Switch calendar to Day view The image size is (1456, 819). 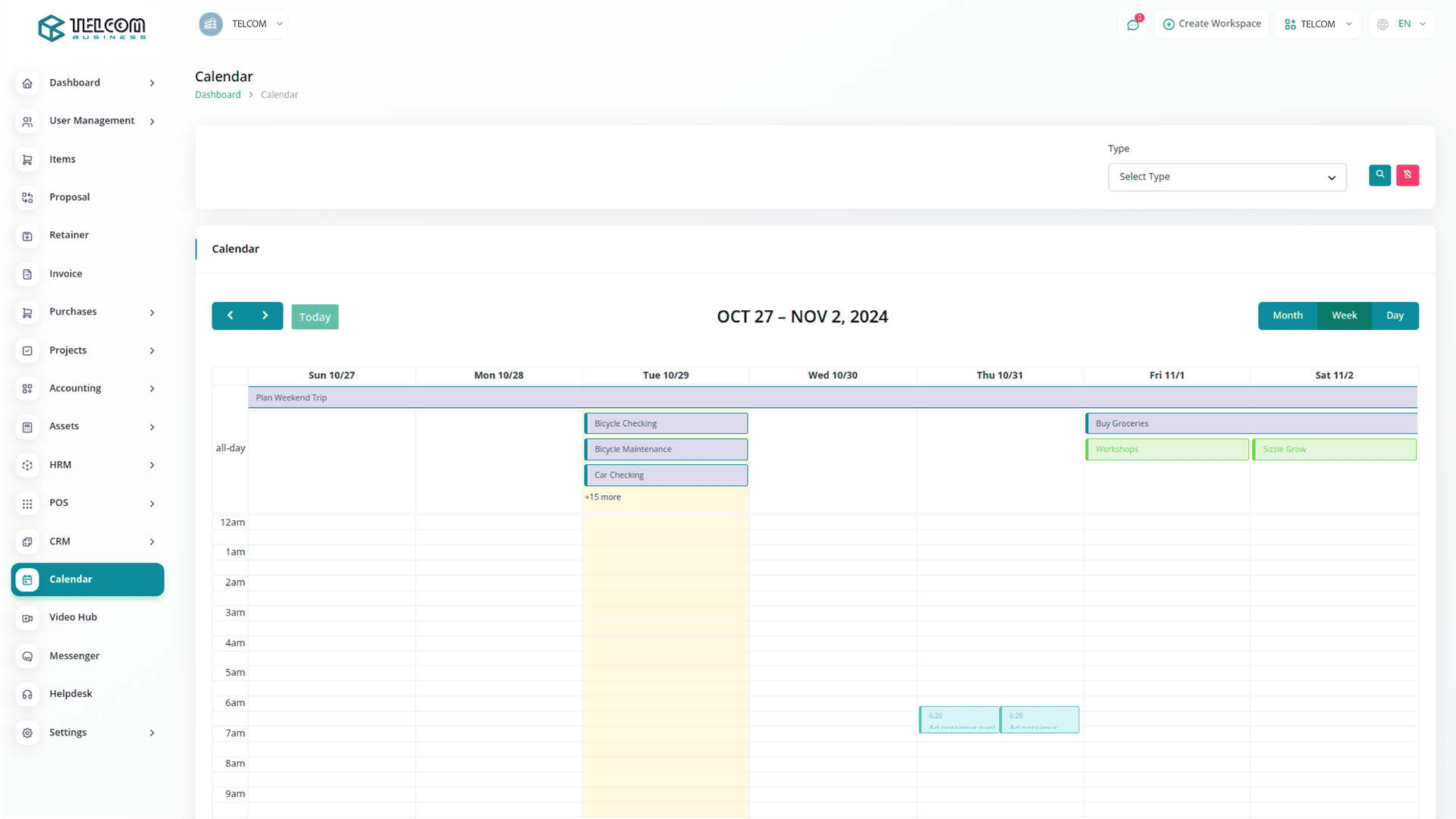click(1395, 315)
